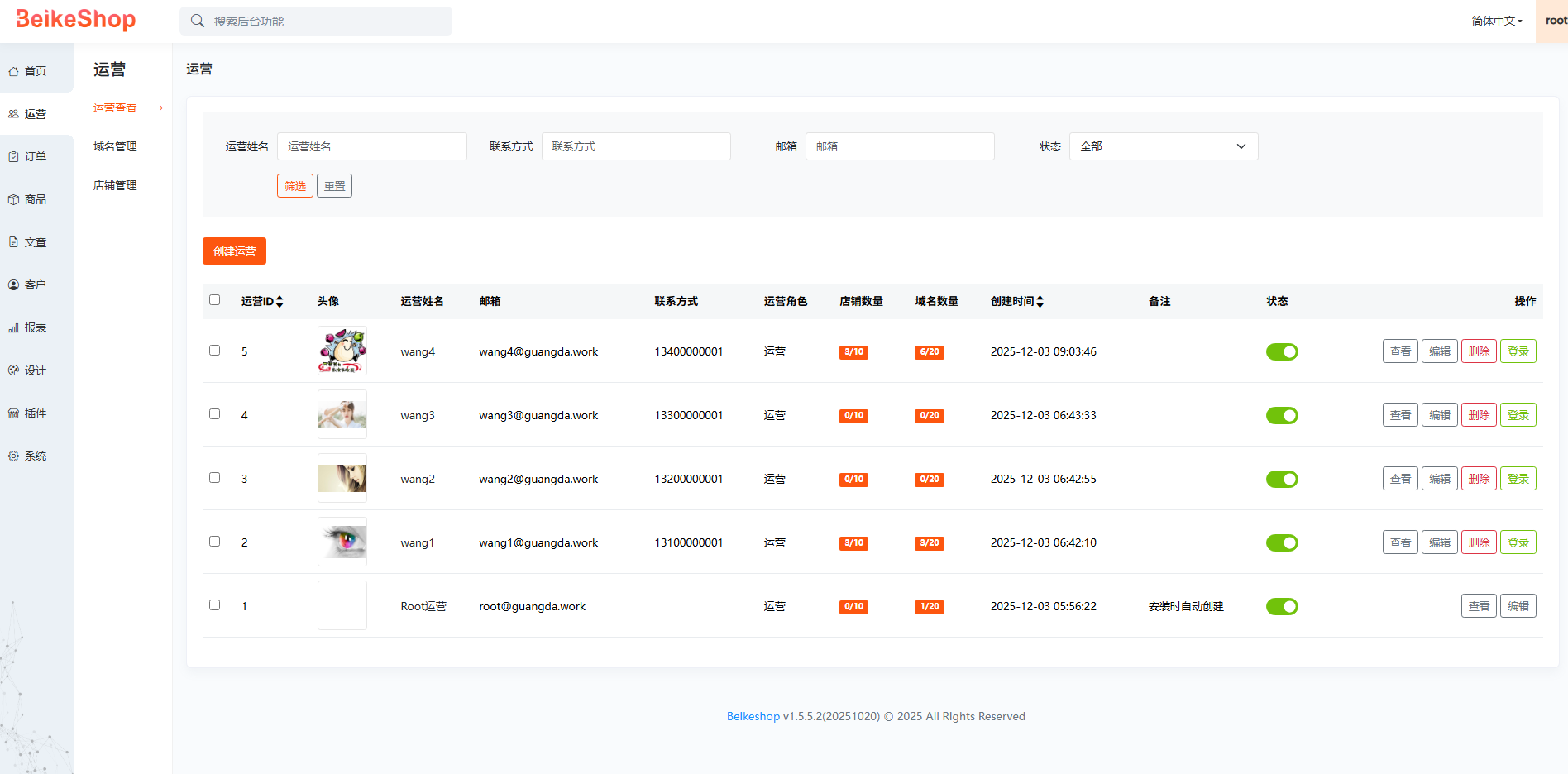The image size is (1568, 774).
Task: Check the checkbox for the wang2 row
Action: [x=215, y=478]
